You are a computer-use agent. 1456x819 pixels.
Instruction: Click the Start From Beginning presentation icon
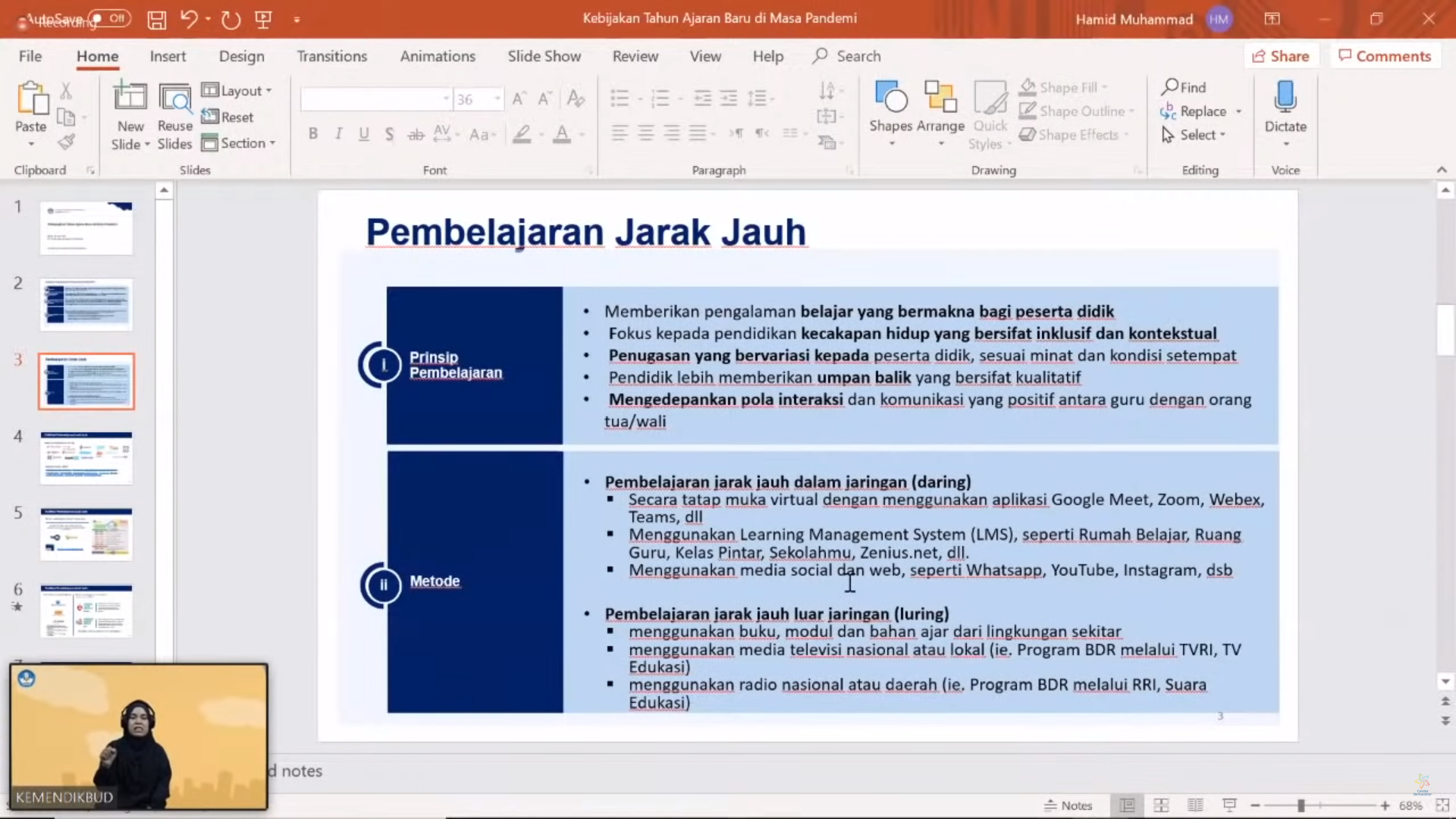tap(263, 20)
